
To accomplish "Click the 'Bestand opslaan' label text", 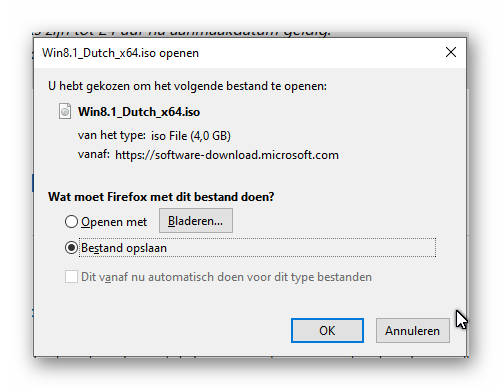I will tap(124, 248).
